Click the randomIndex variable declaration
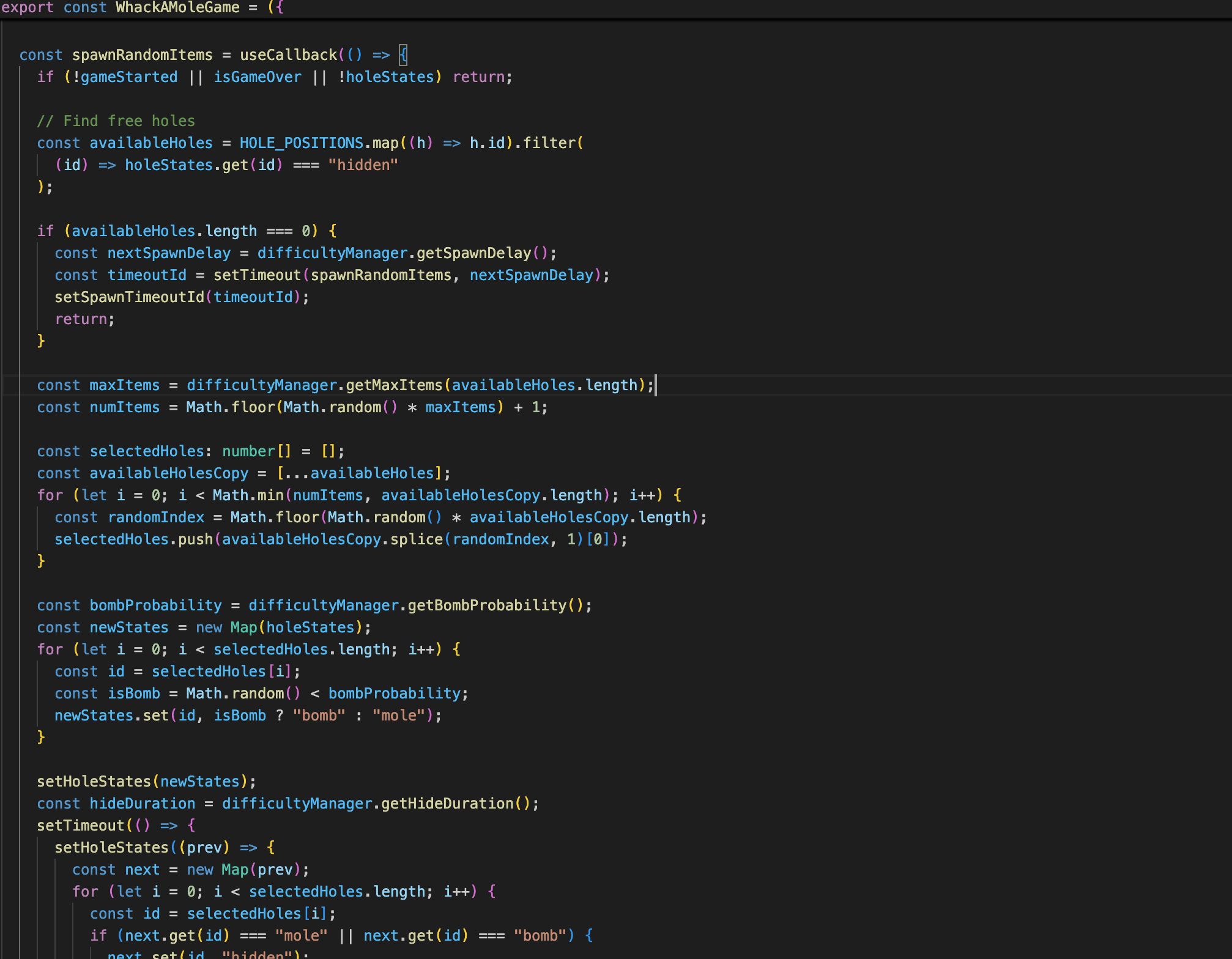Viewport: 1232px width, 959px height. tap(156, 517)
